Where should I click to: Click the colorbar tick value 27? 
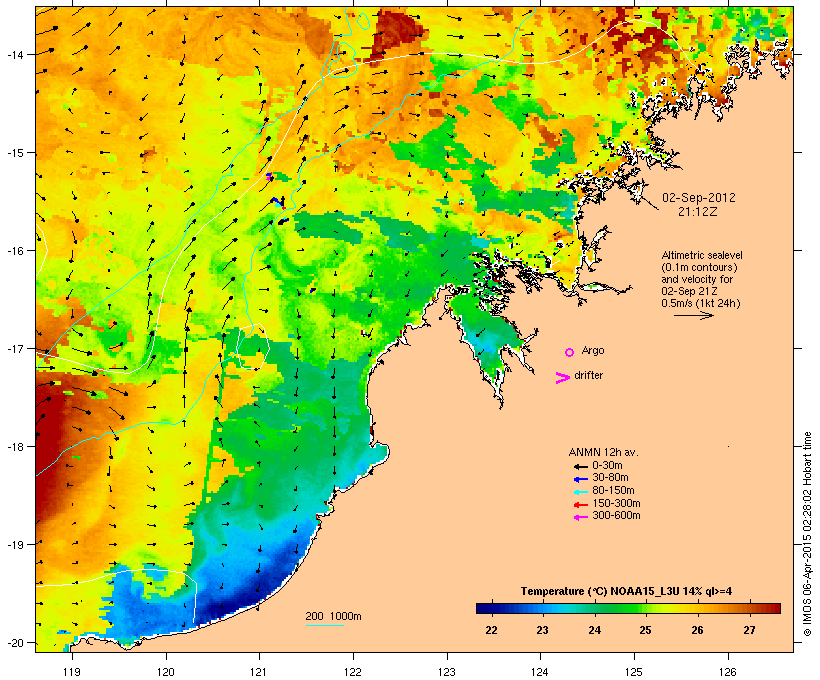[749, 630]
